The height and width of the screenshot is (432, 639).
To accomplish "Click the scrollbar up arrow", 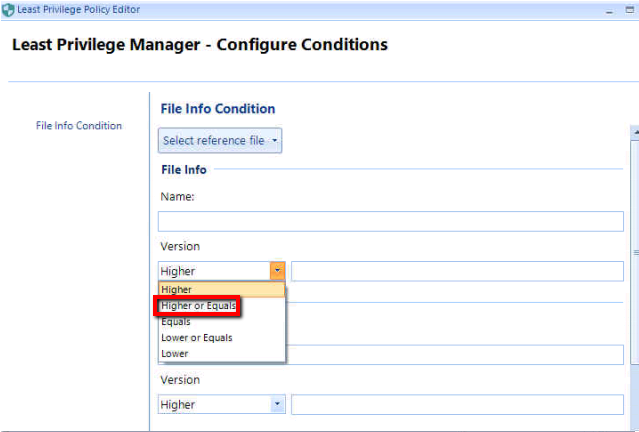I will pos(634,131).
